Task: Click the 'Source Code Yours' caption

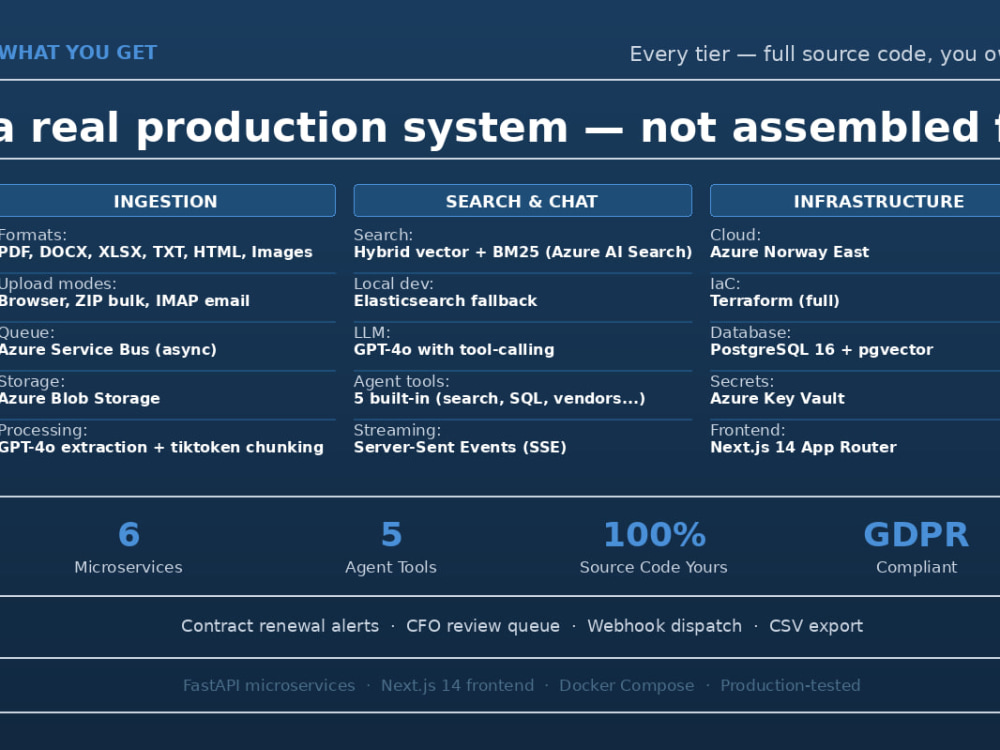Action: tap(654, 567)
